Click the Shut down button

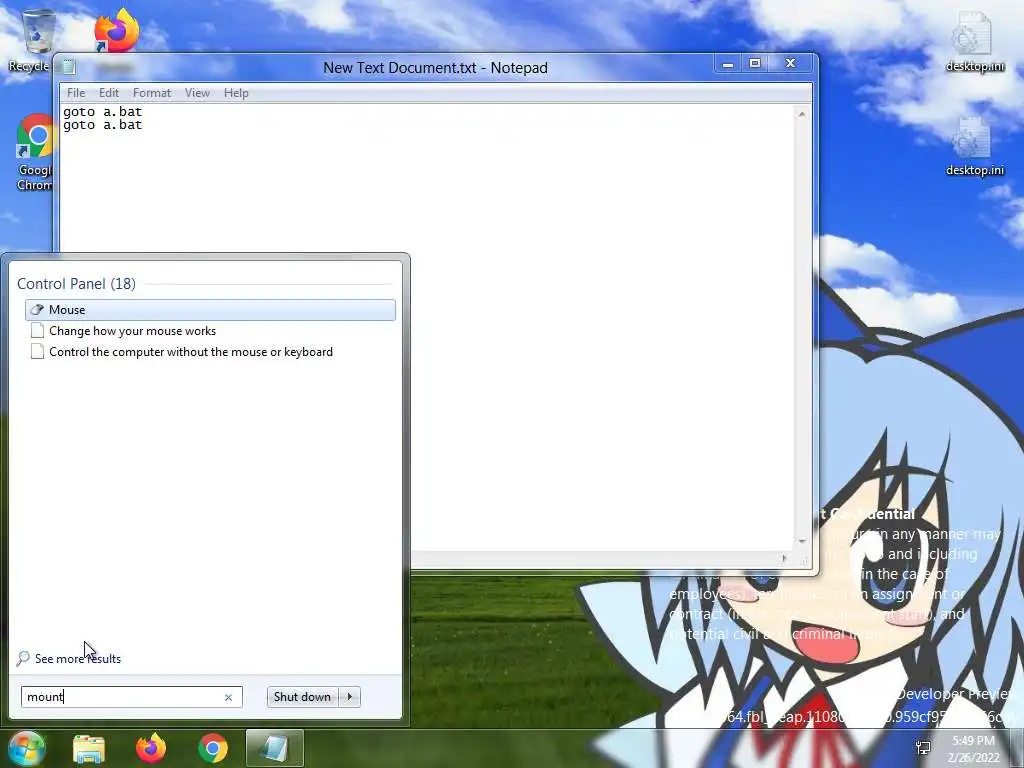(302, 697)
